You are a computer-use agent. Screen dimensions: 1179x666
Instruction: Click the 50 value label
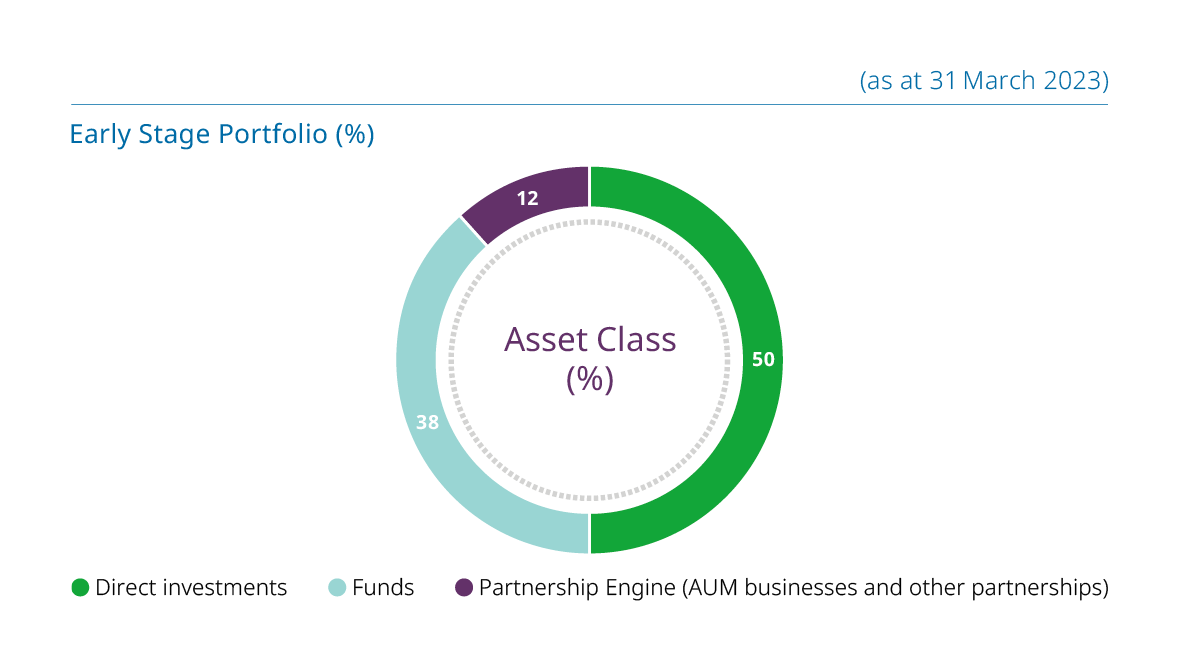pyautogui.click(x=763, y=359)
